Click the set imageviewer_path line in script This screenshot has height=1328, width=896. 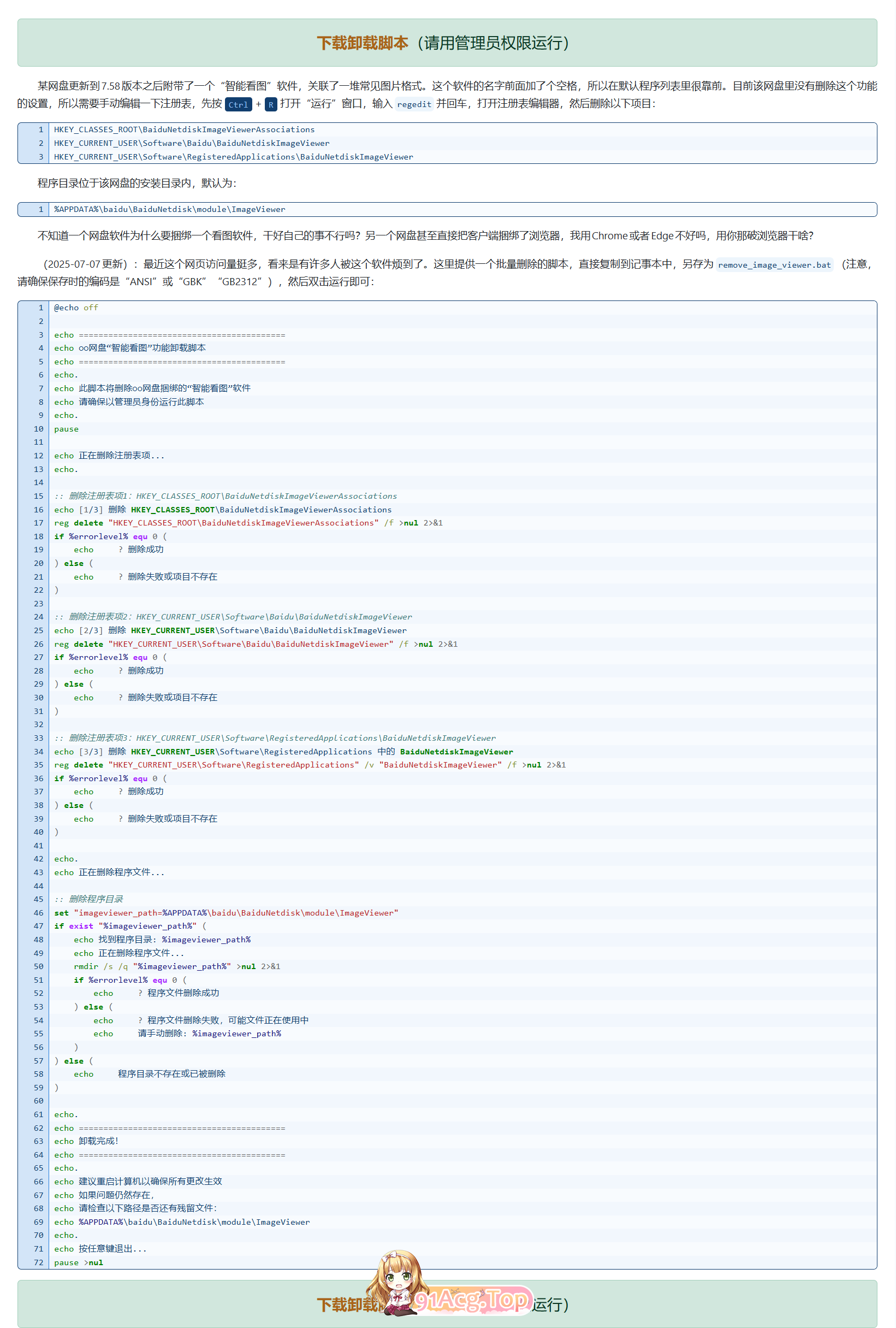pos(226,913)
